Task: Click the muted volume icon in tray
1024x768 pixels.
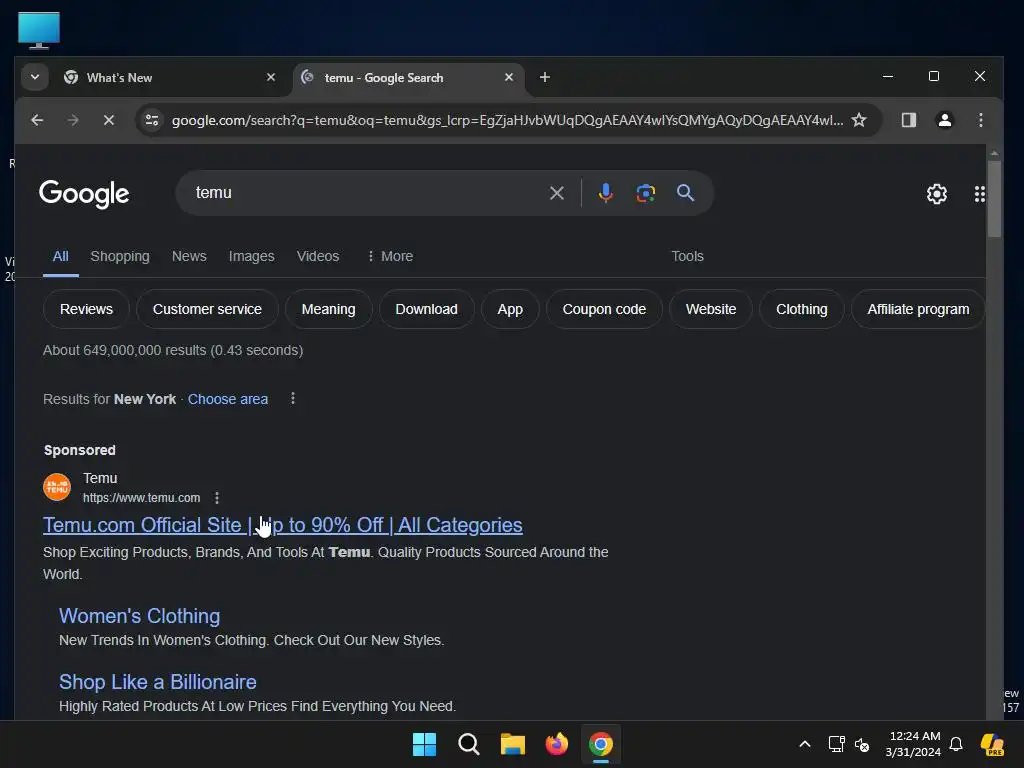Action: pyautogui.click(x=862, y=744)
